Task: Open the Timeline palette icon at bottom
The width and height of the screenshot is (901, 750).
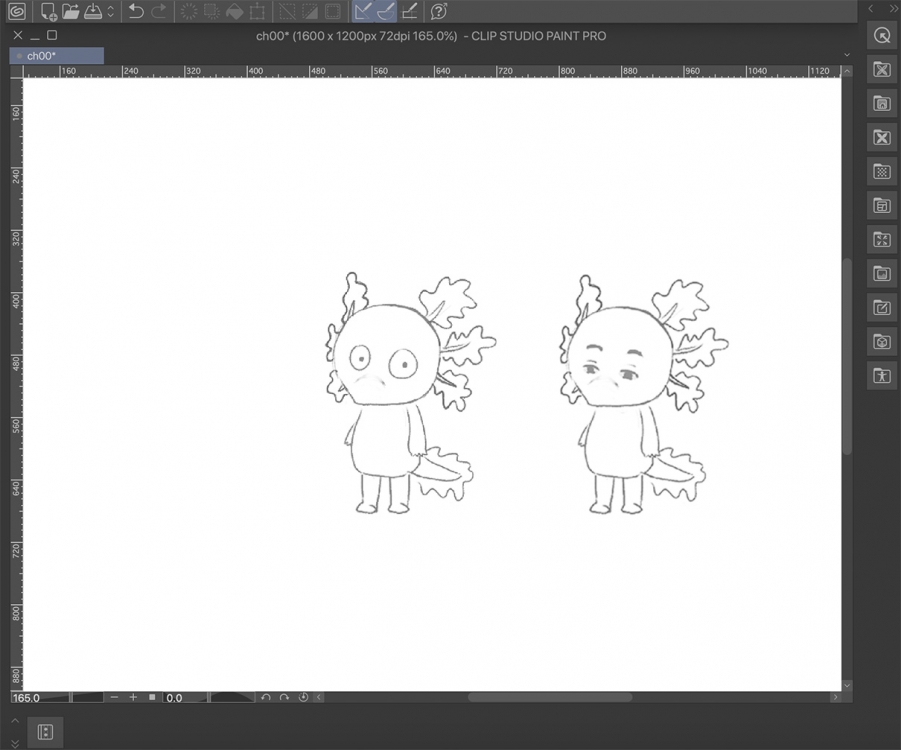Action: point(45,732)
